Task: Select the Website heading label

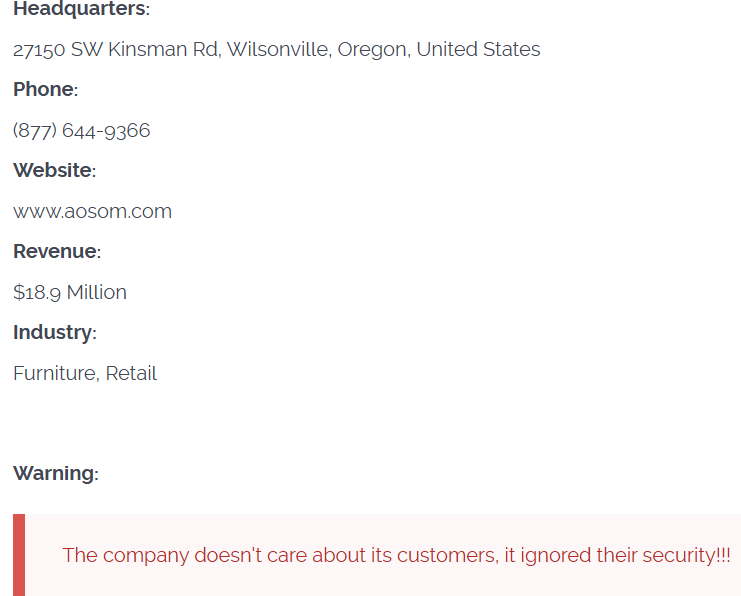Action: click(x=53, y=170)
